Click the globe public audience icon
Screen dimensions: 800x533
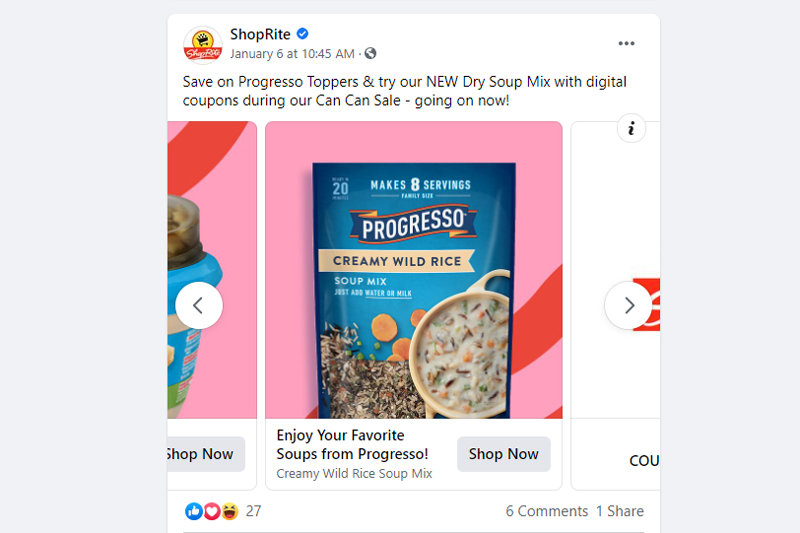370,53
